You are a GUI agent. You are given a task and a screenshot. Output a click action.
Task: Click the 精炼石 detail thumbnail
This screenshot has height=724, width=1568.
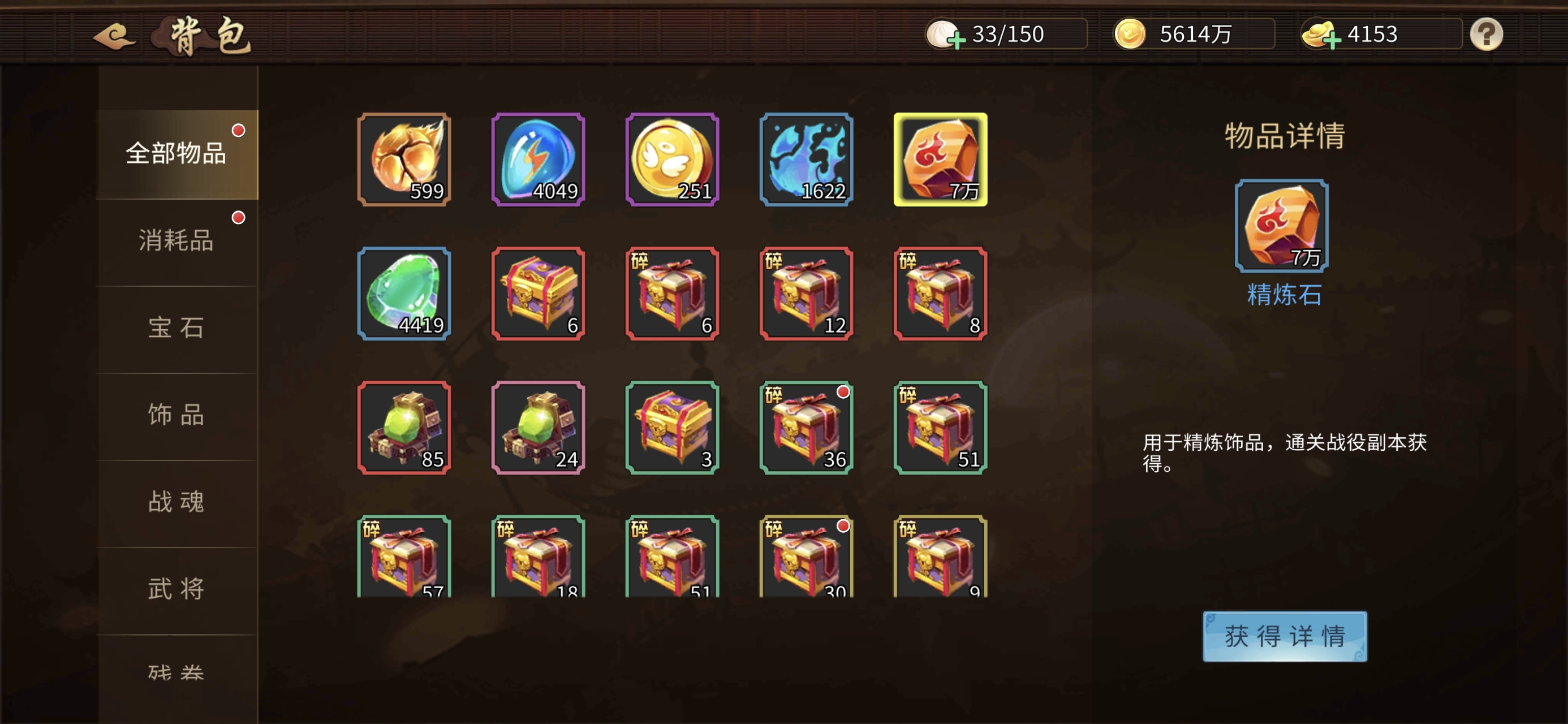(1281, 226)
